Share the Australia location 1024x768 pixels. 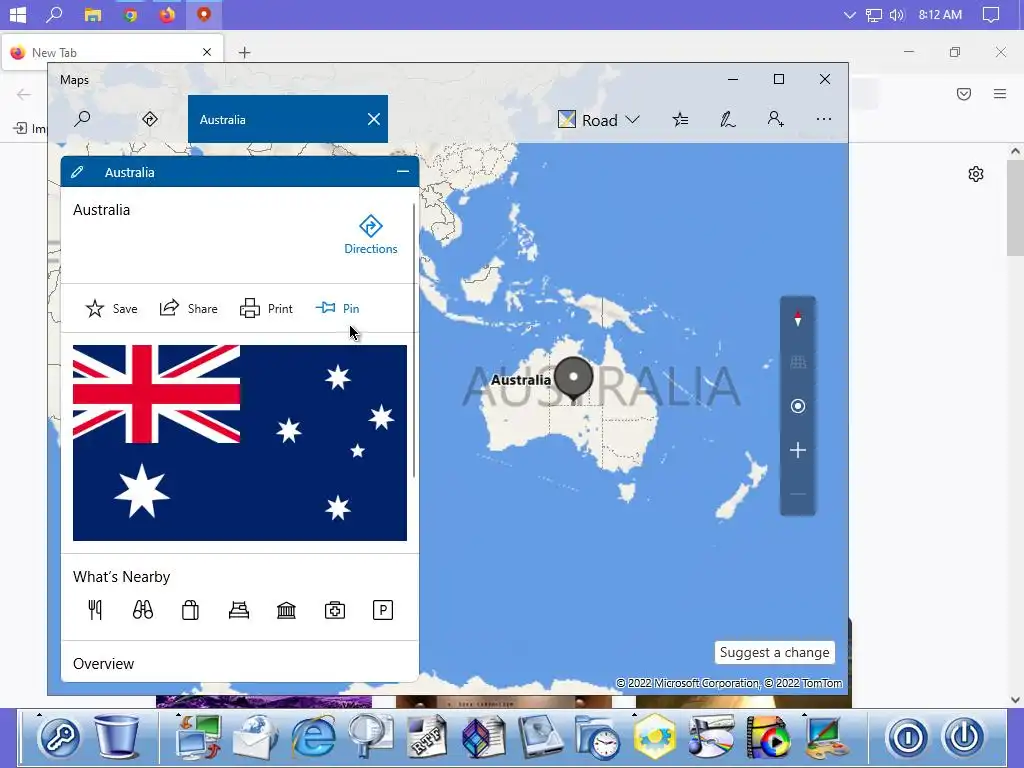point(189,308)
